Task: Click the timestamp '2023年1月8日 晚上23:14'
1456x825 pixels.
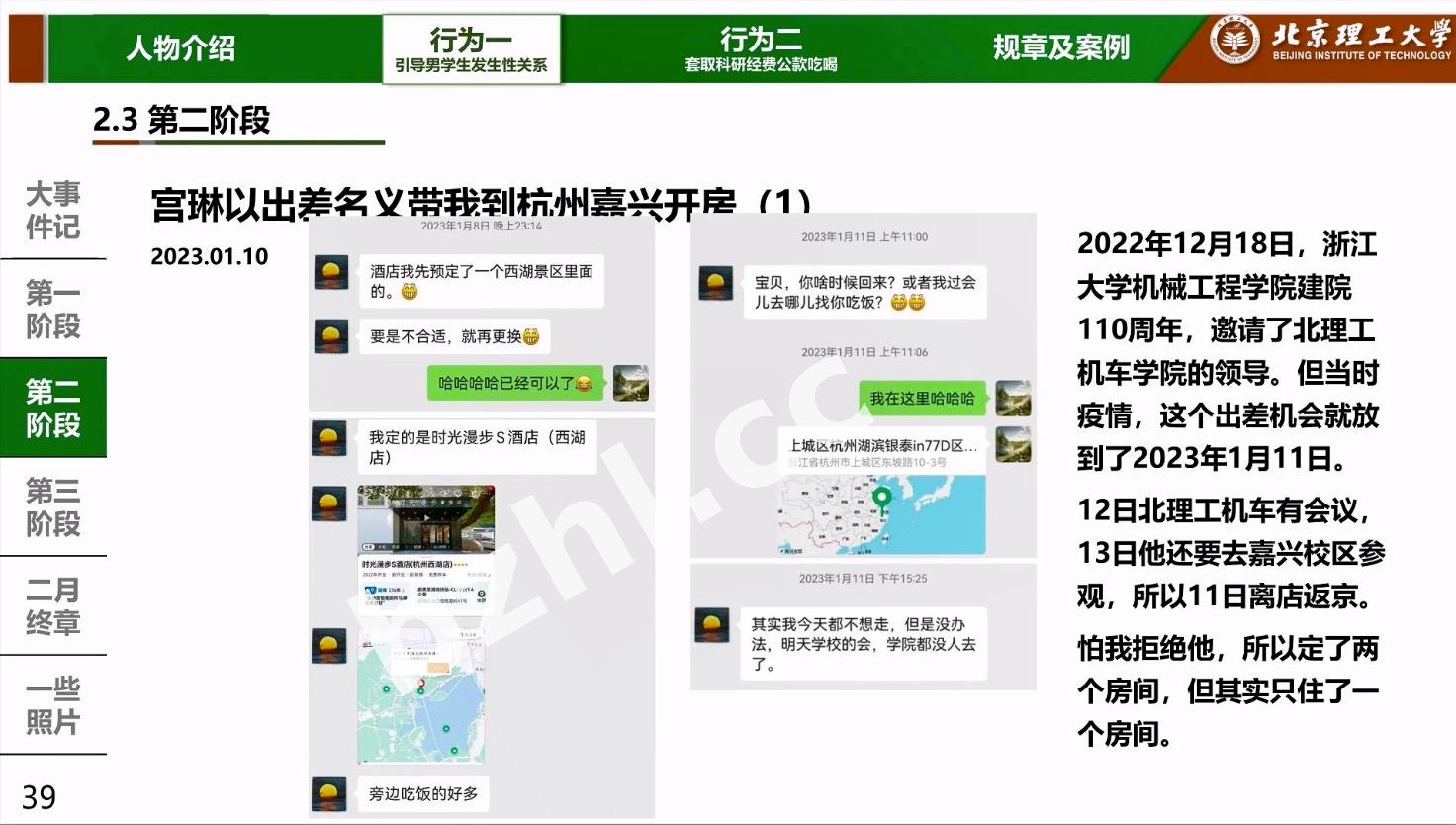Action: pyautogui.click(x=482, y=226)
